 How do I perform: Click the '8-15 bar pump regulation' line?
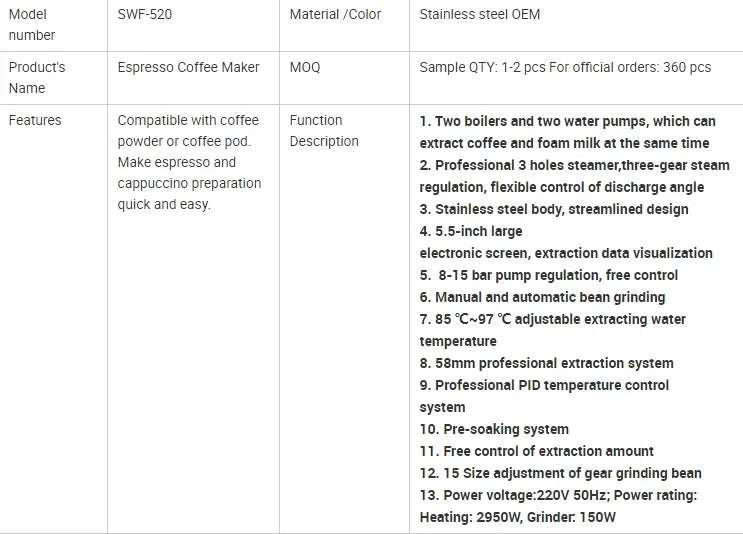[548, 275]
